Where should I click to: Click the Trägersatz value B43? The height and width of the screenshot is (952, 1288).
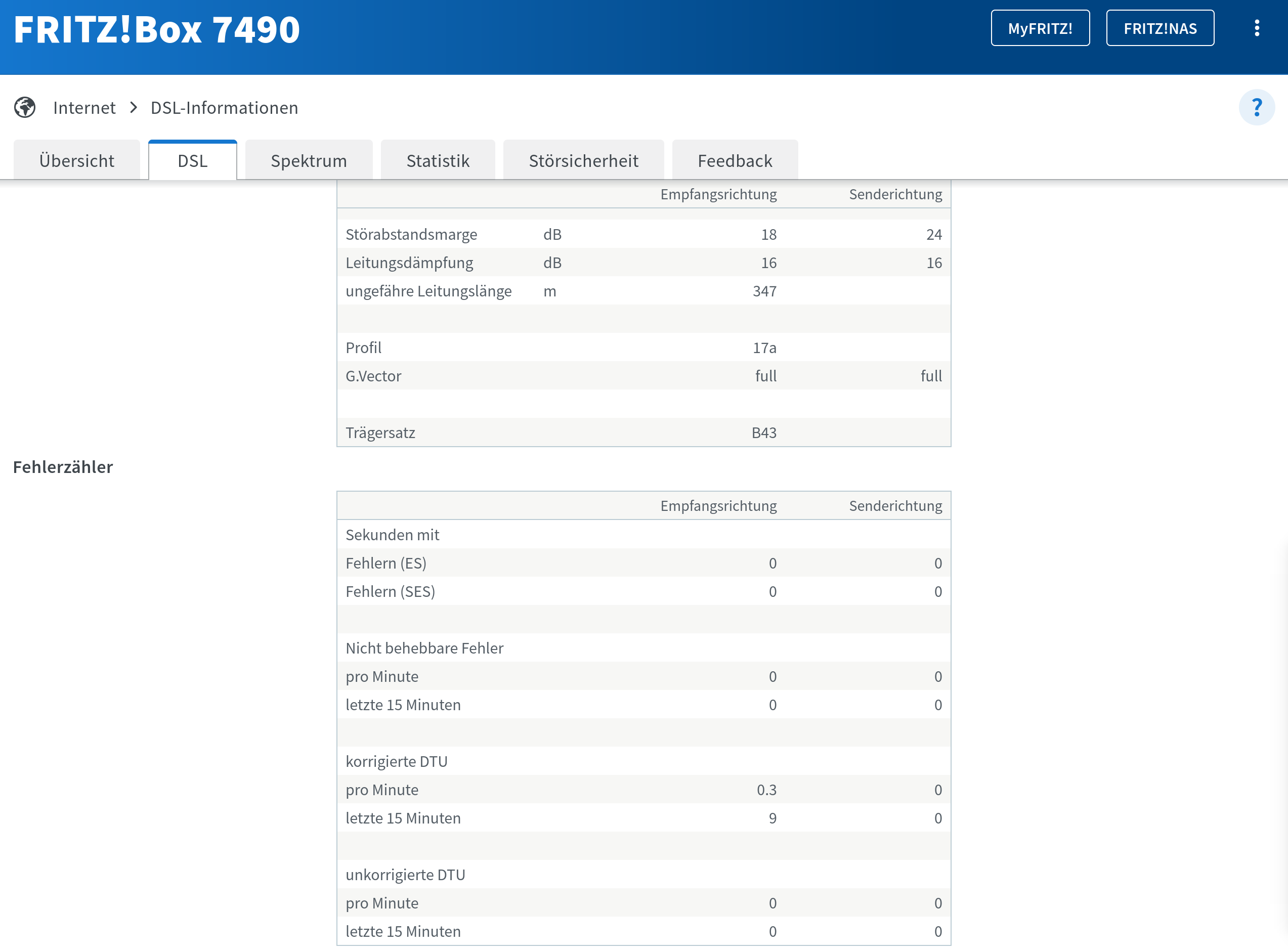pos(763,433)
